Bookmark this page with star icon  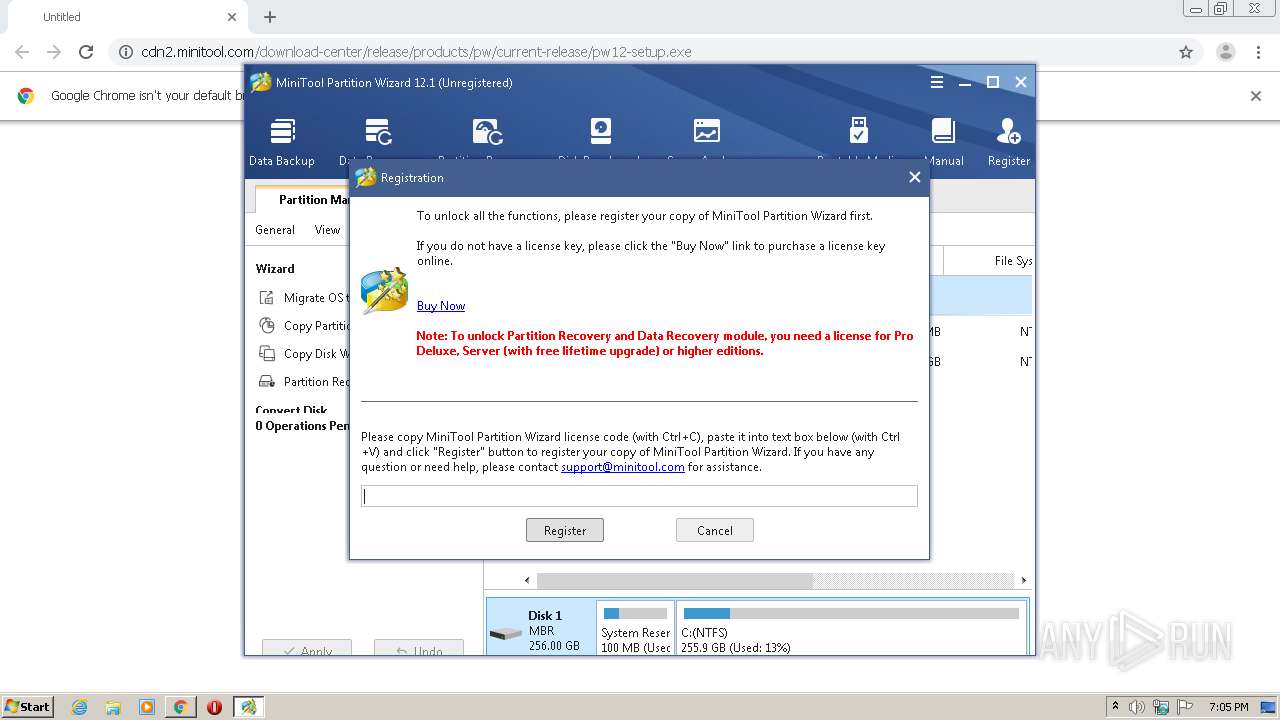tap(1186, 52)
